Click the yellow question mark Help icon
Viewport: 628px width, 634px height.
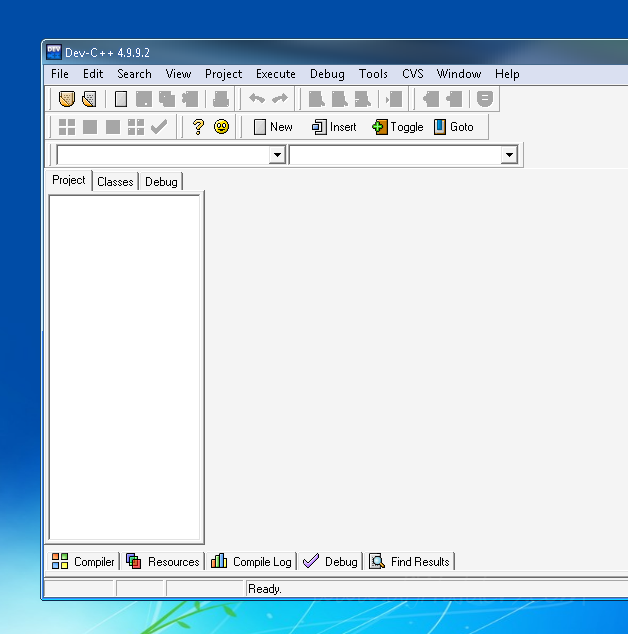198,127
